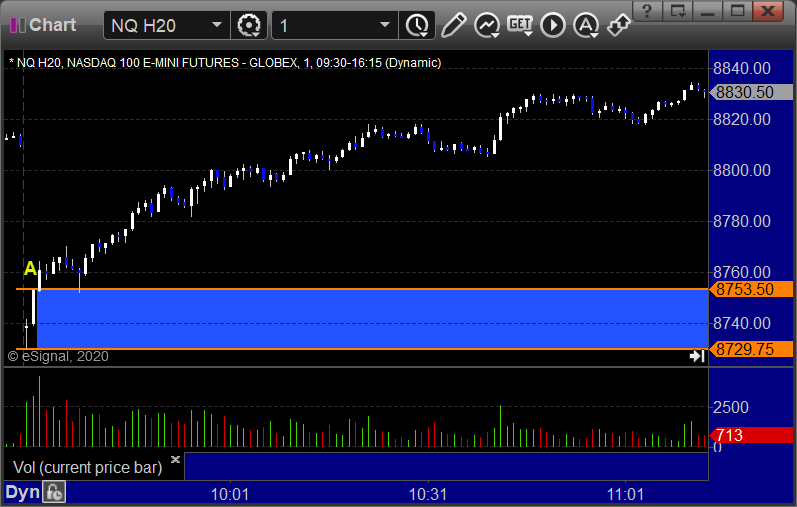797x507 pixels.
Task: Open the studies chart icon
Action: coord(486,25)
